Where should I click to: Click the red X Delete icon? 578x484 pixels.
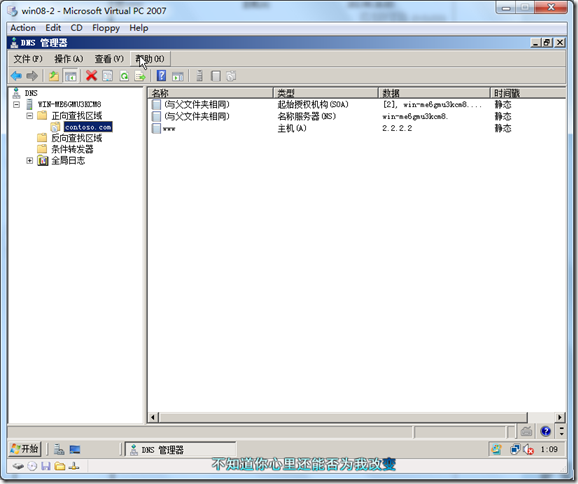(91, 76)
